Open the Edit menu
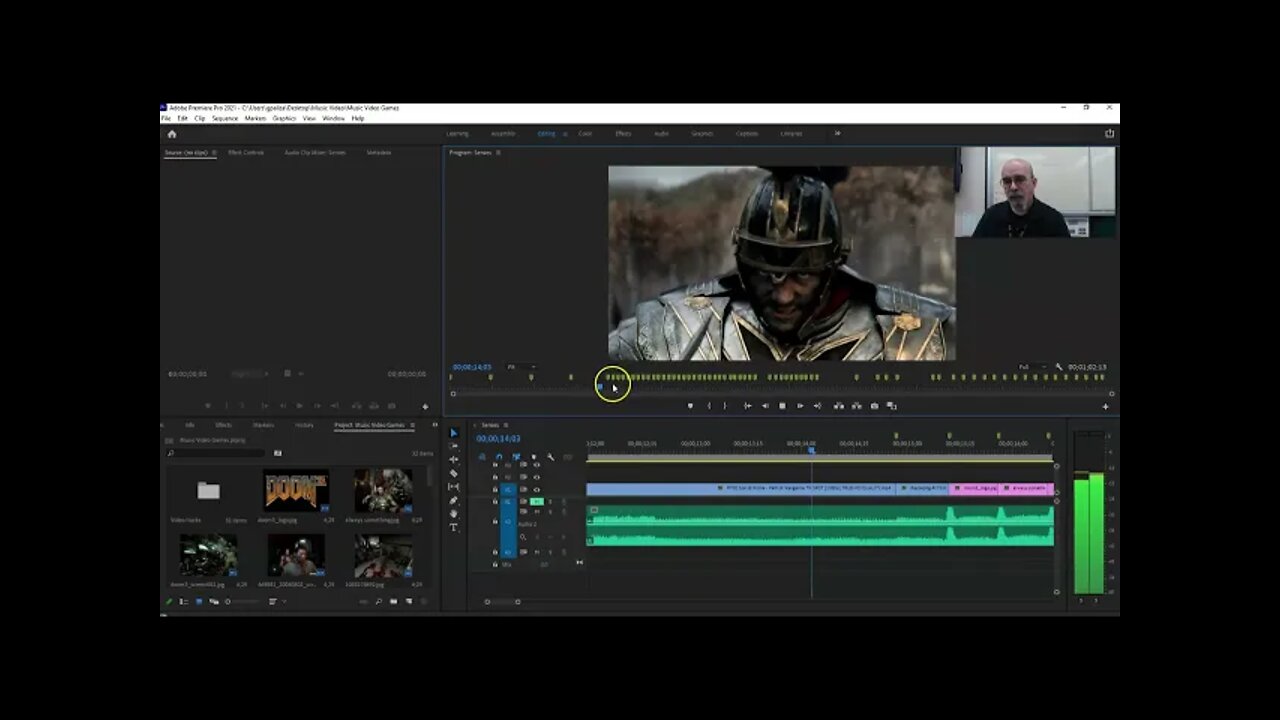Viewport: 1280px width, 720px height. click(183, 118)
